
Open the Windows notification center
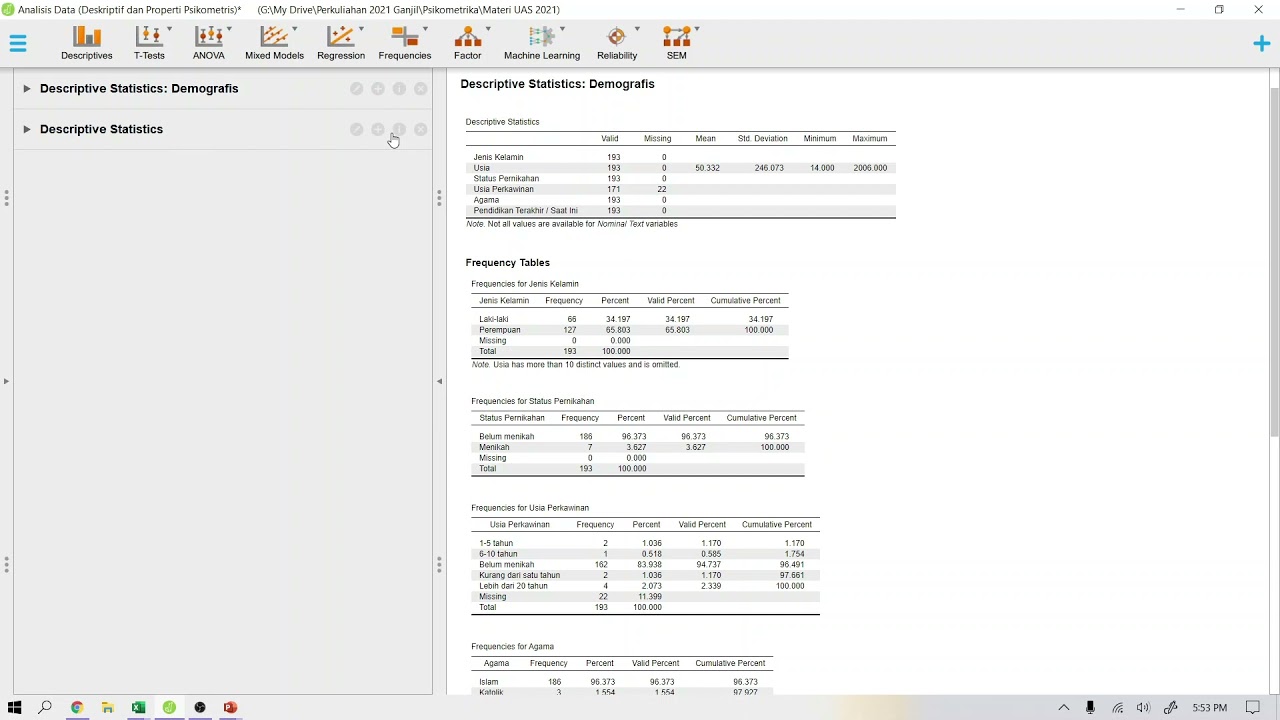pos(1253,708)
